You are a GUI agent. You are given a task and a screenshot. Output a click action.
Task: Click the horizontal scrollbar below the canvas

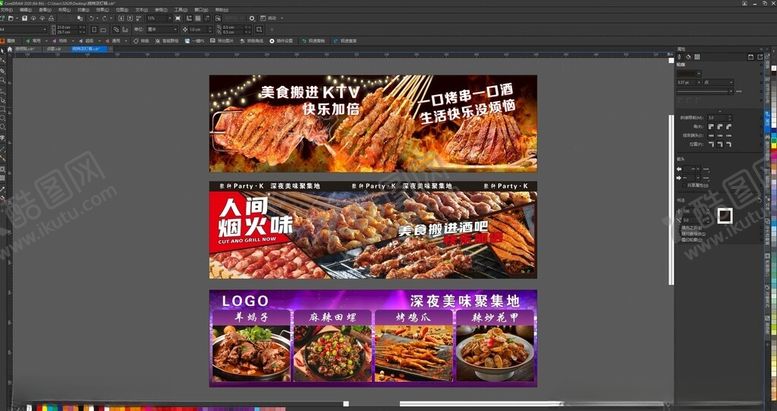tap(481, 404)
